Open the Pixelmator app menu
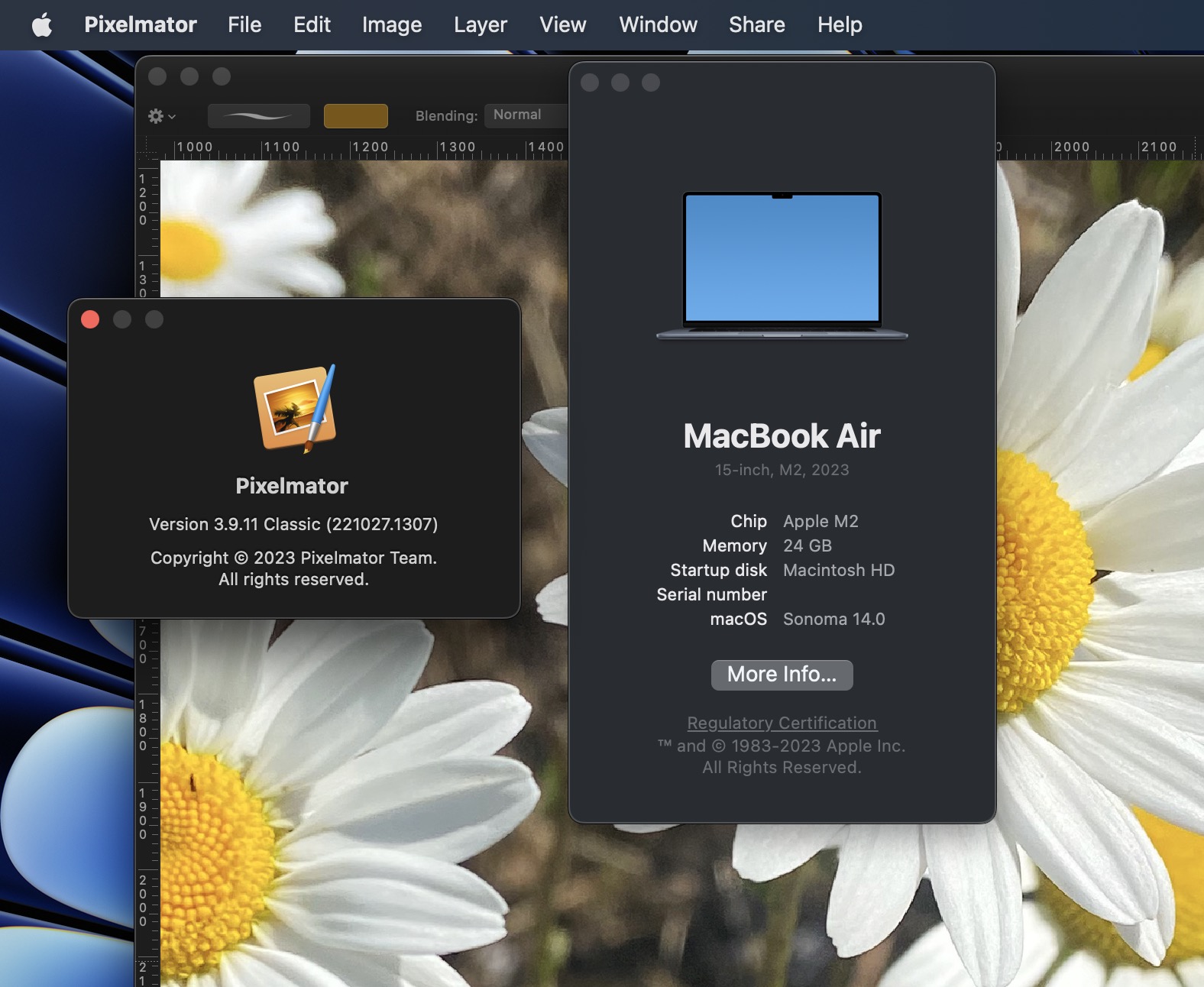Viewport: 1204px width, 987px height. pos(141,24)
